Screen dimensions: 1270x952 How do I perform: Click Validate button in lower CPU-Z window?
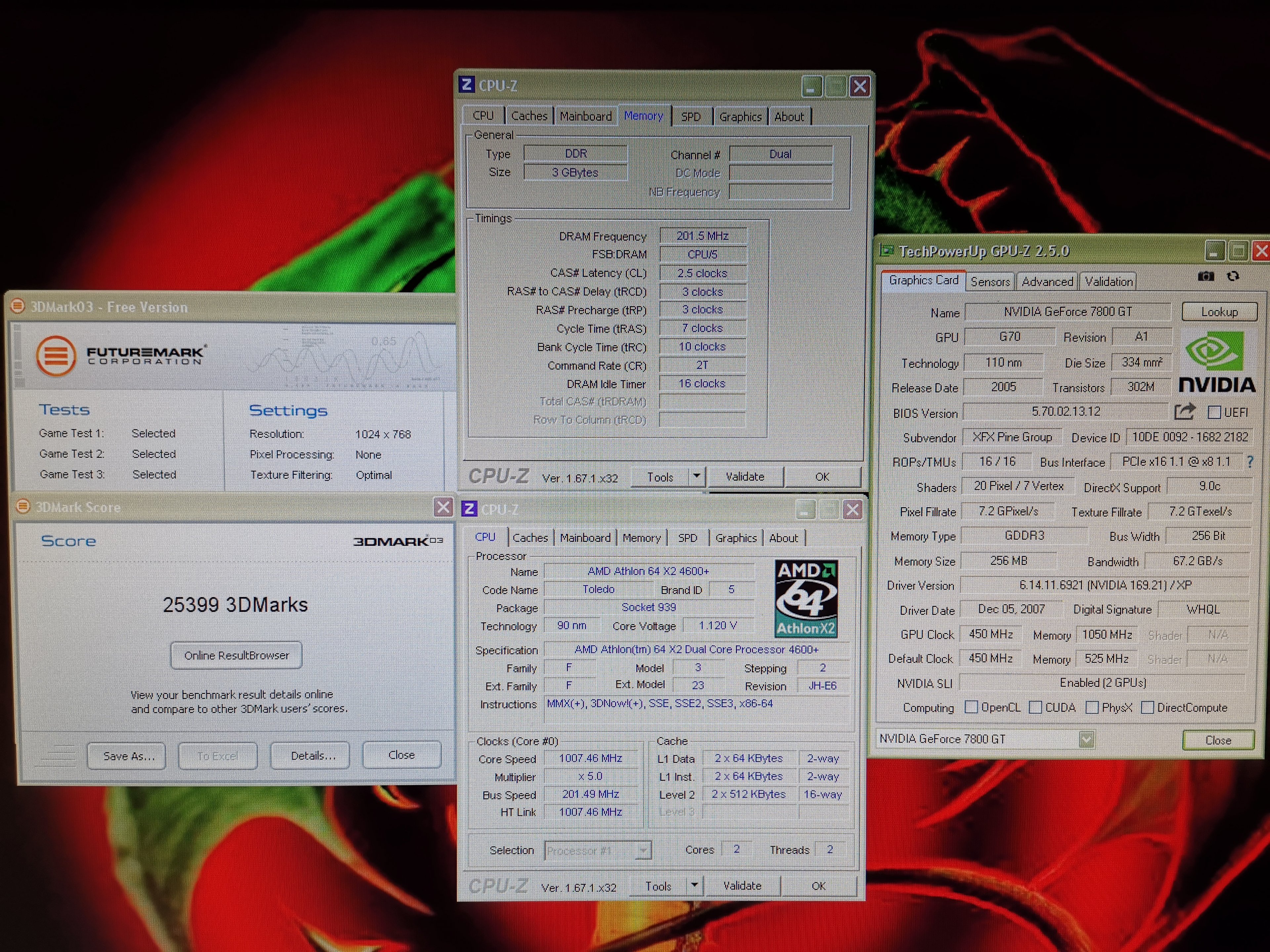(x=742, y=886)
